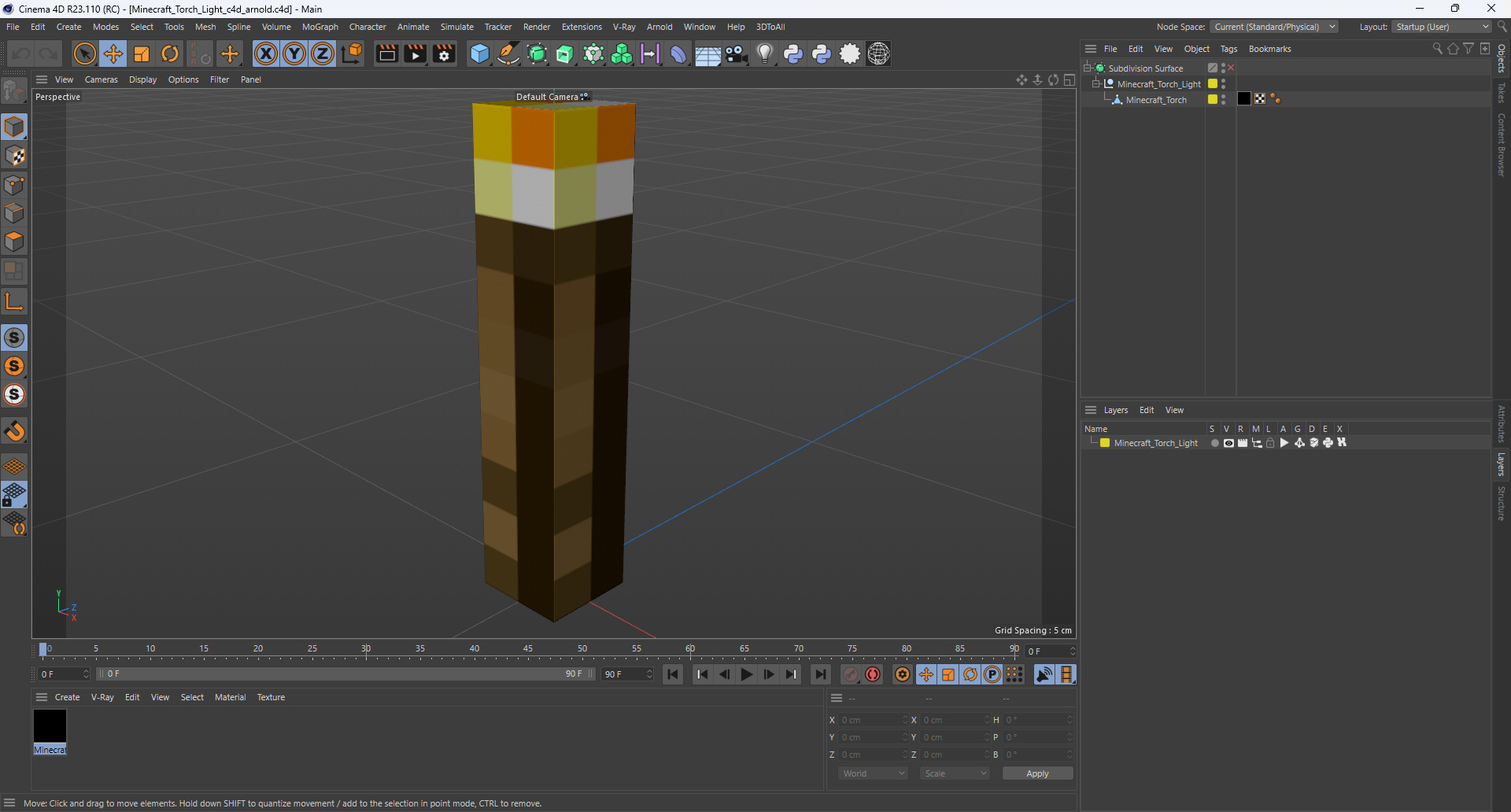Open the World coordinate system dropdown

point(873,773)
